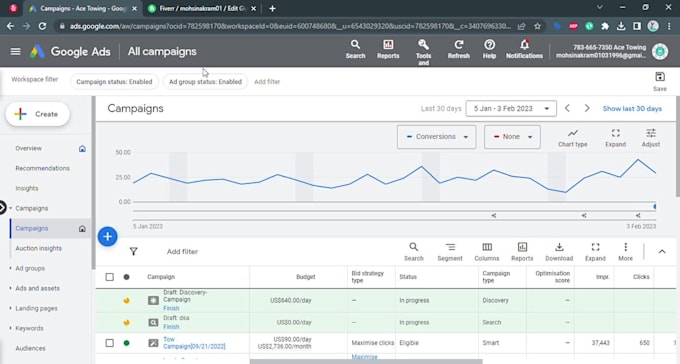
Task: Tick the Tow Campaign row checkbox
Action: 109,343
